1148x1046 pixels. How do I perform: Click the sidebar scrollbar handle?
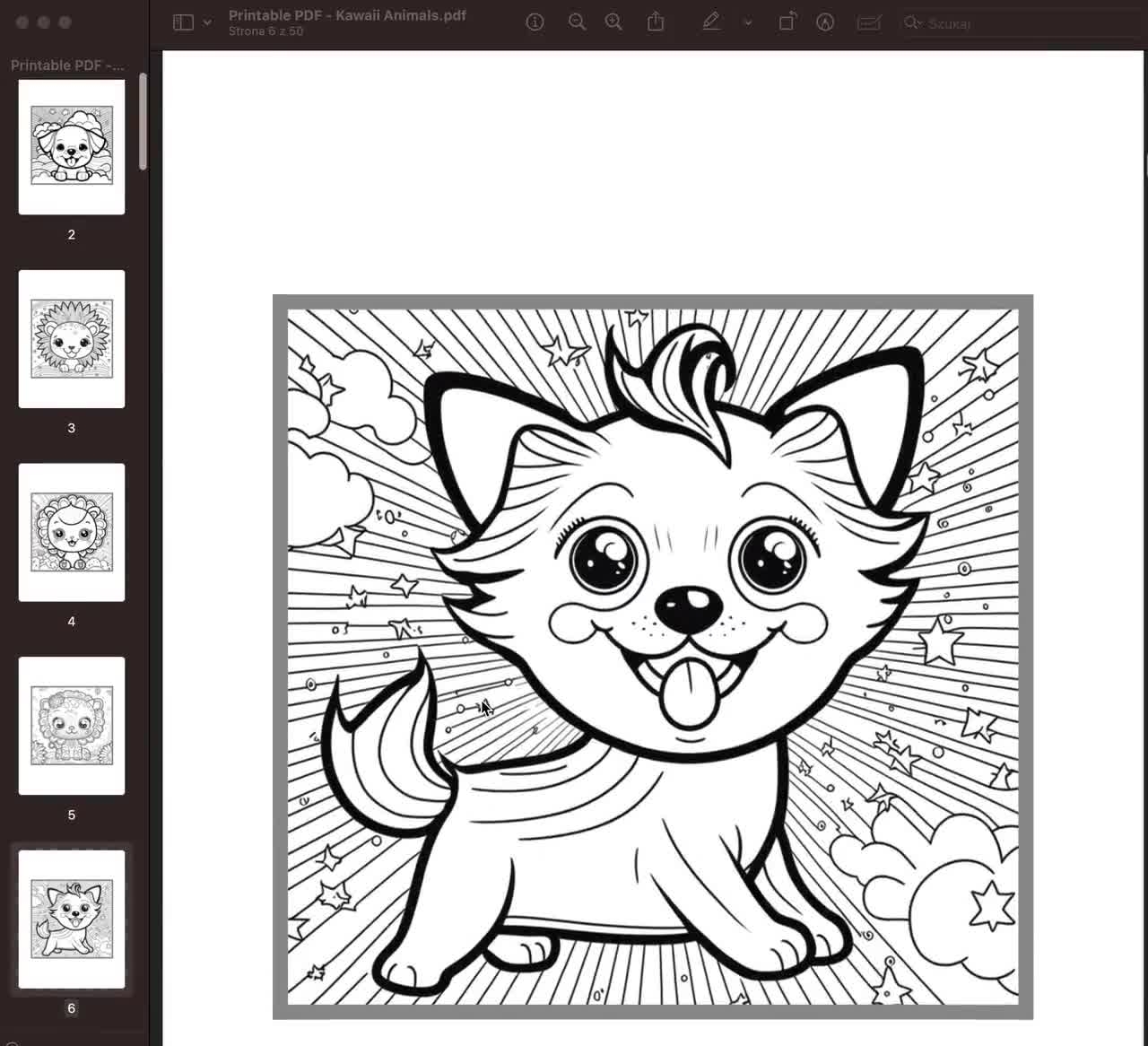click(x=143, y=121)
